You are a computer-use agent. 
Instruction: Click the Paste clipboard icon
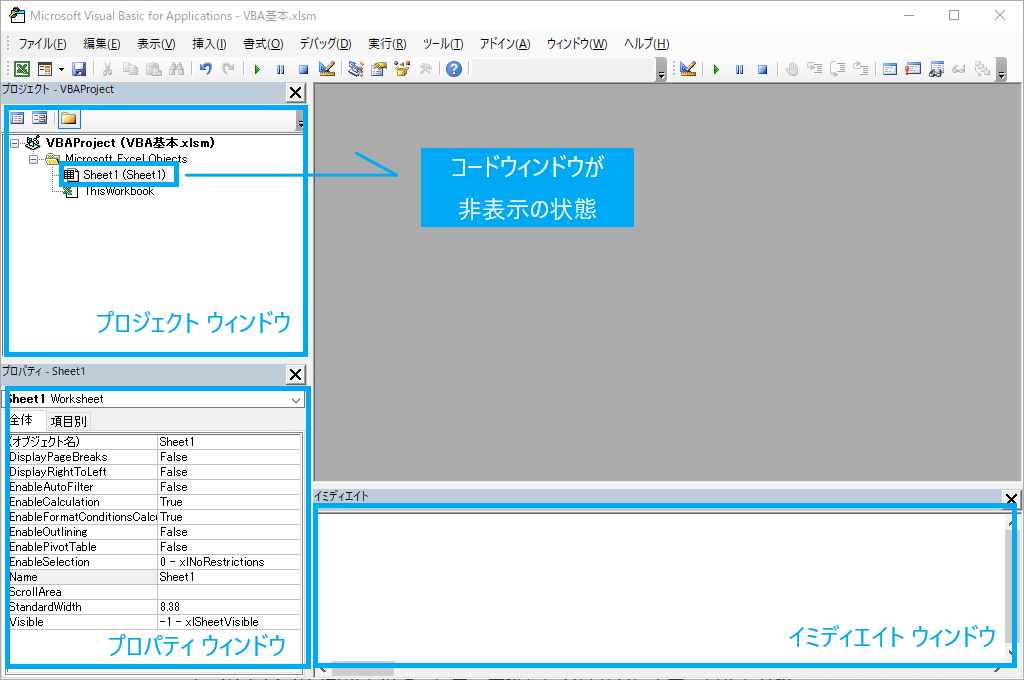(153, 69)
